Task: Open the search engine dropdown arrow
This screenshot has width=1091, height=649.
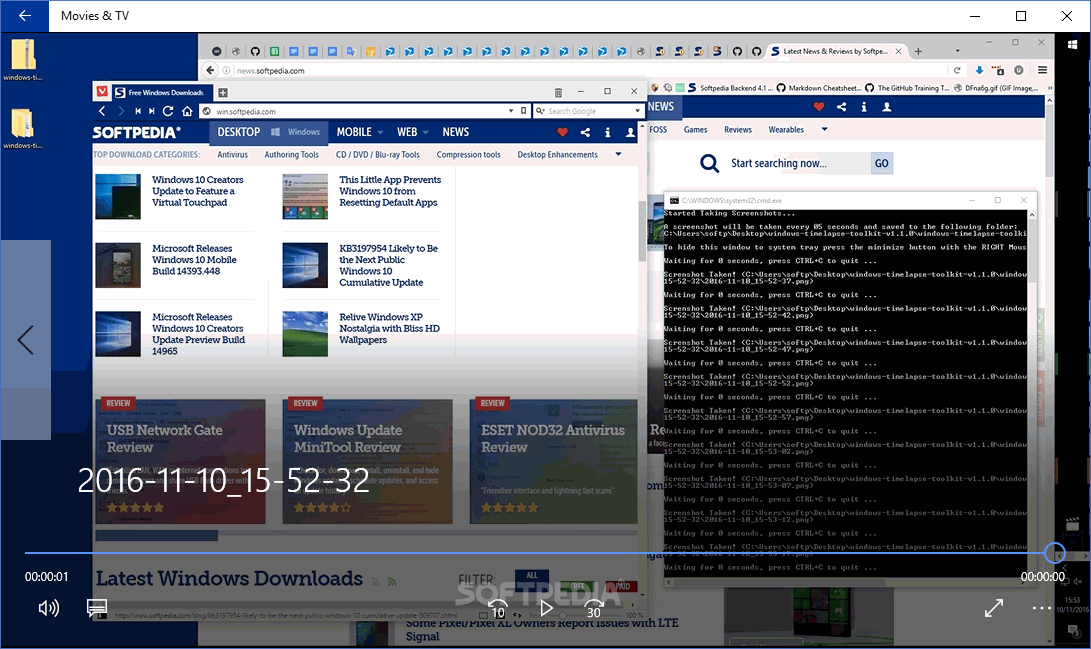Action: [x=637, y=111]
